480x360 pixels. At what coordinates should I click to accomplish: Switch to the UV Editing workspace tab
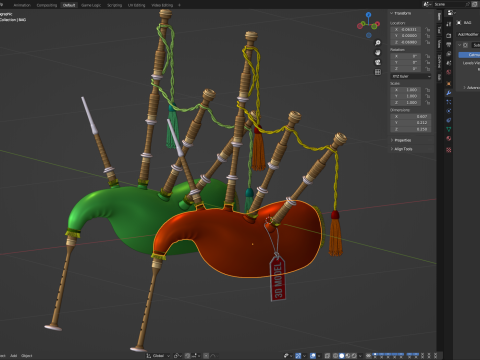[136, 5]
